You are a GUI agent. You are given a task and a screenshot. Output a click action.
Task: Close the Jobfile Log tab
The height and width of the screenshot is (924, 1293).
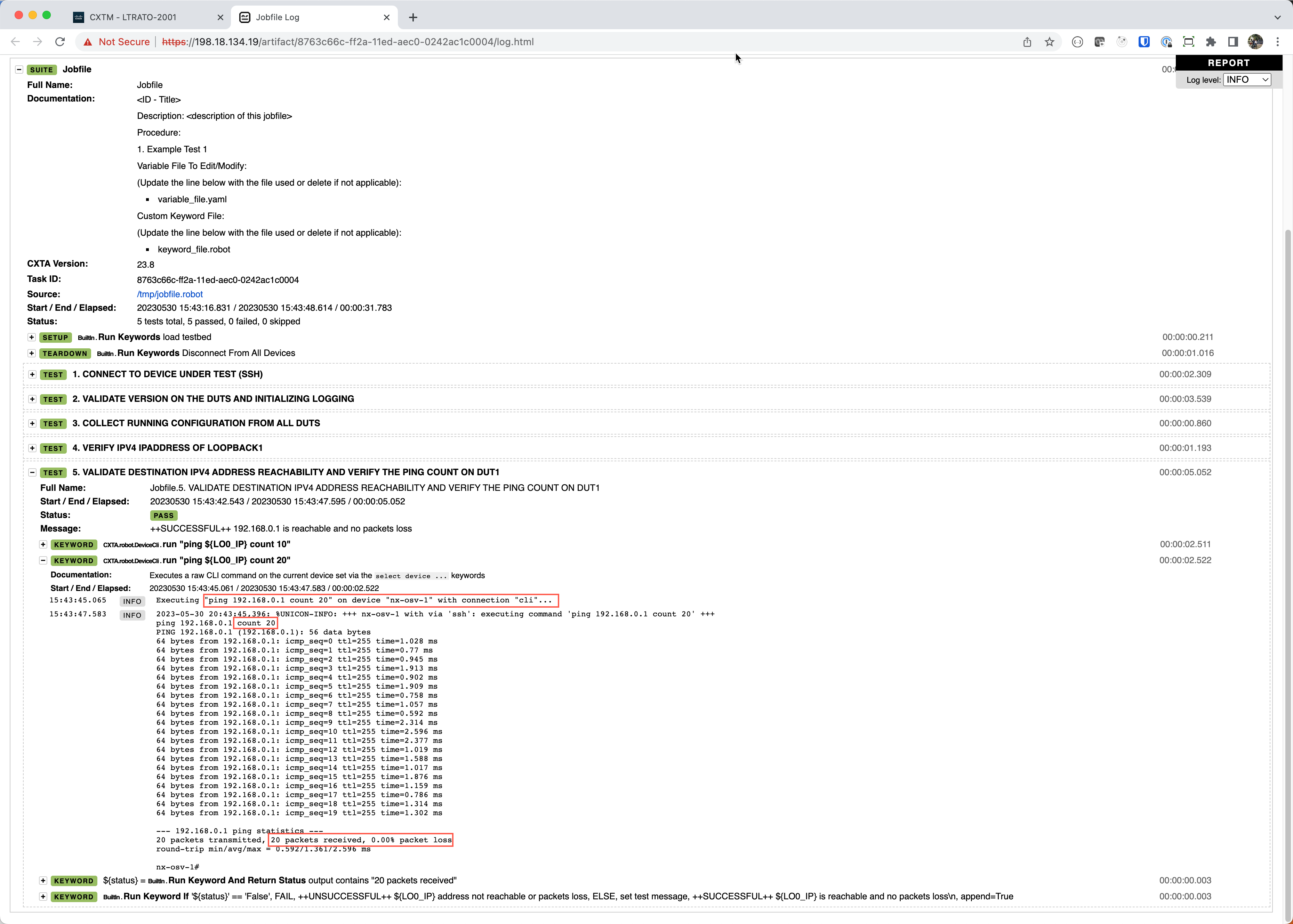pyautogui.click(x=387, y=17)
